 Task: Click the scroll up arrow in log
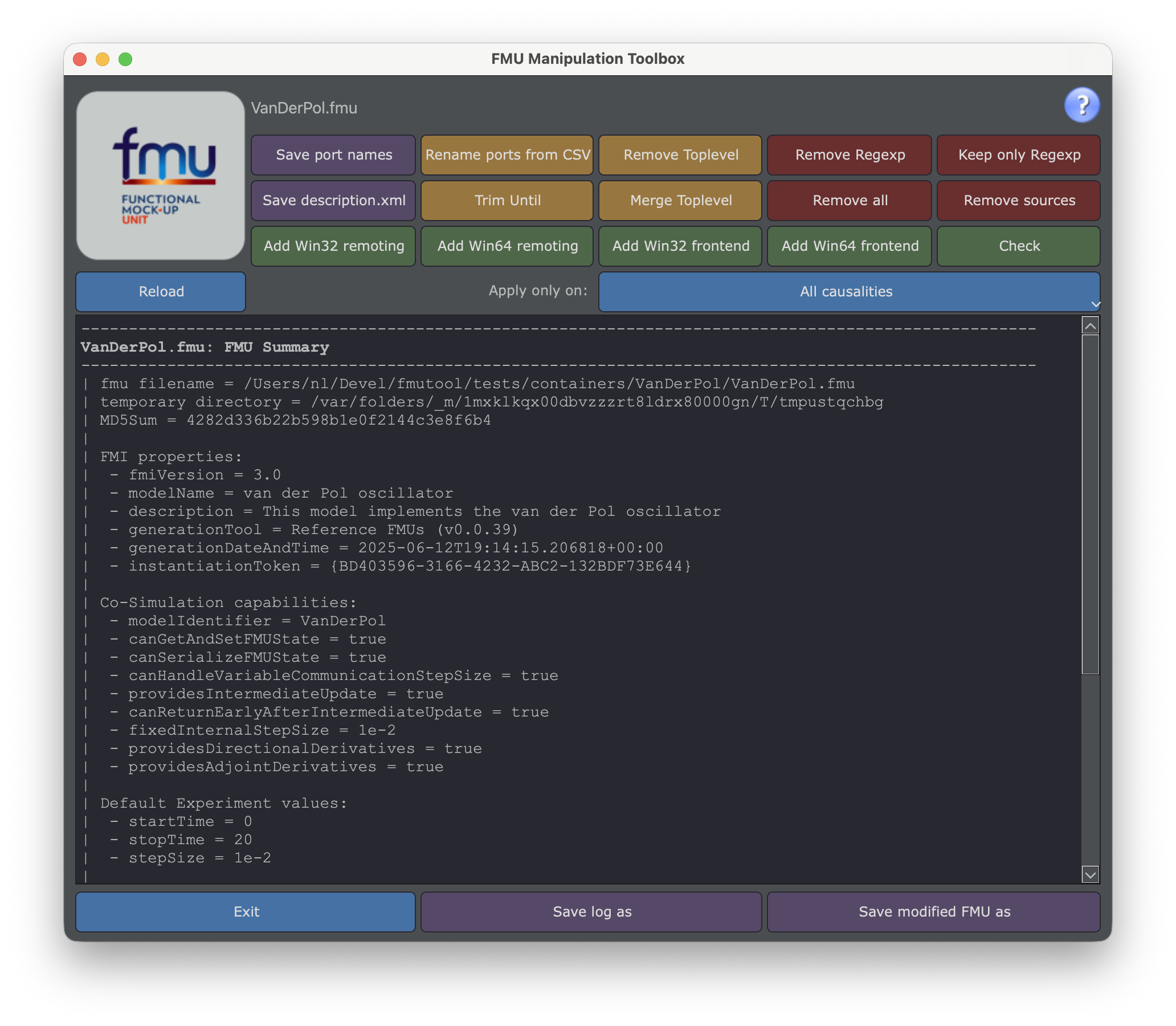pyautogui.click(x=1090, y=326)
